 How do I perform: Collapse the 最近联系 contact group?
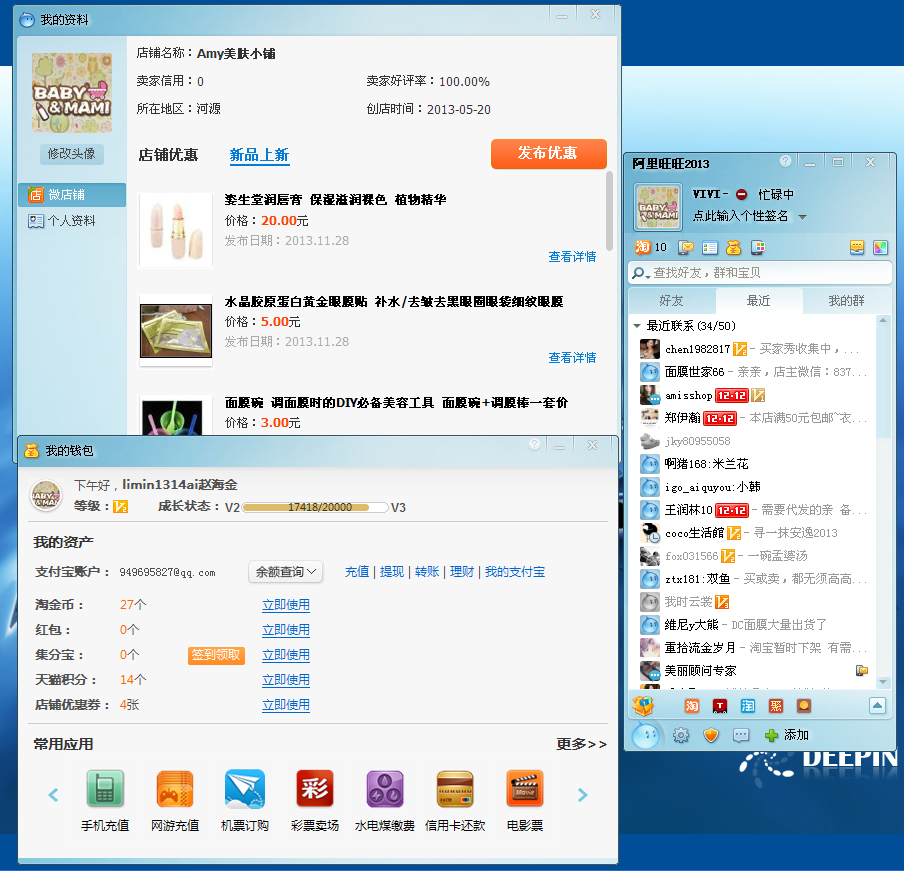click(x=637, y=326)
